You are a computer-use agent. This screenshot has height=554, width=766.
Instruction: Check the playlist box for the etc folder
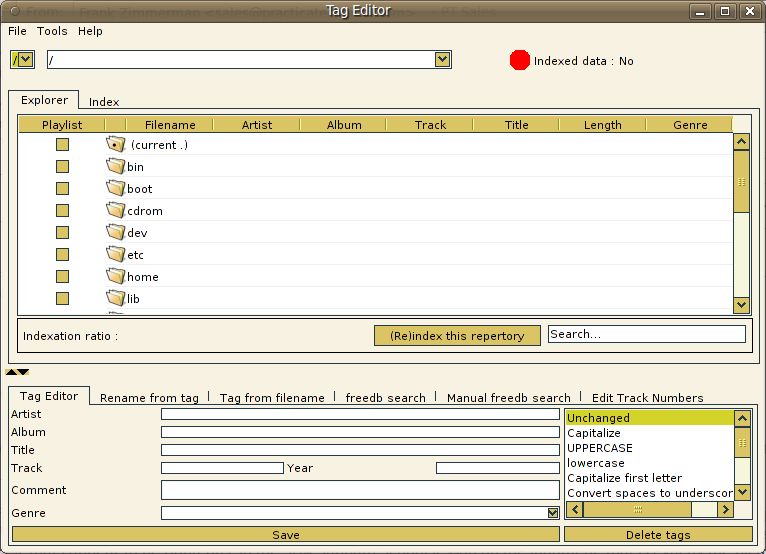coord(62,255)
